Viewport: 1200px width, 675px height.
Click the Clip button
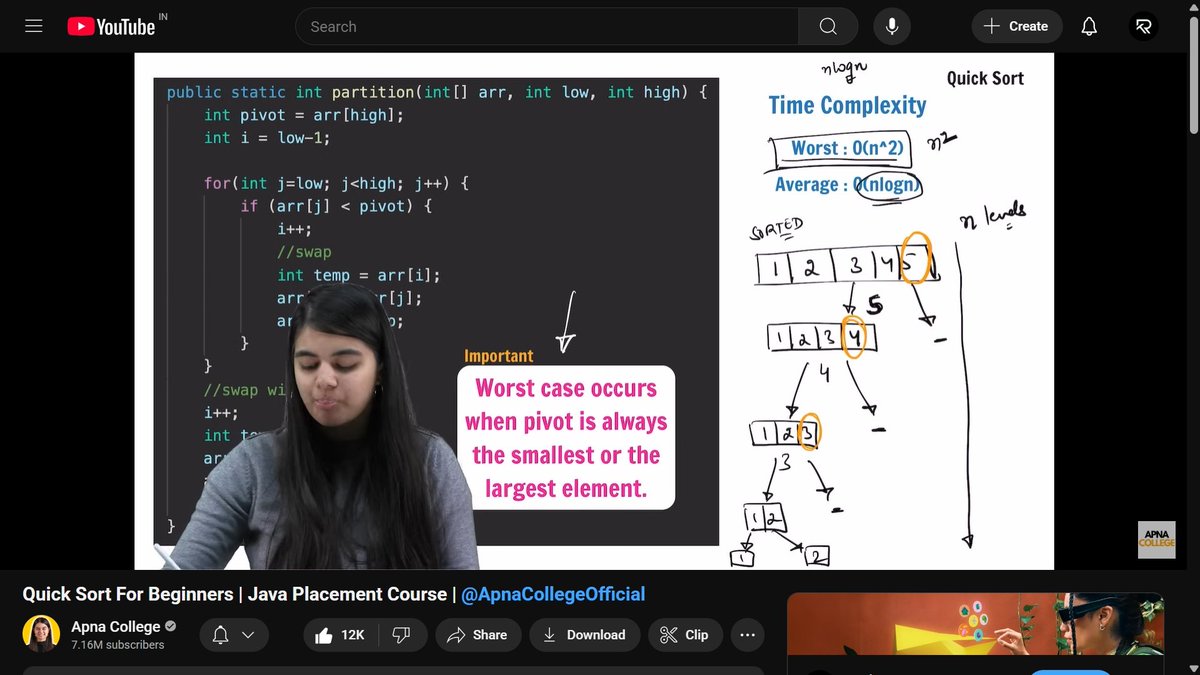coord(685,635)
